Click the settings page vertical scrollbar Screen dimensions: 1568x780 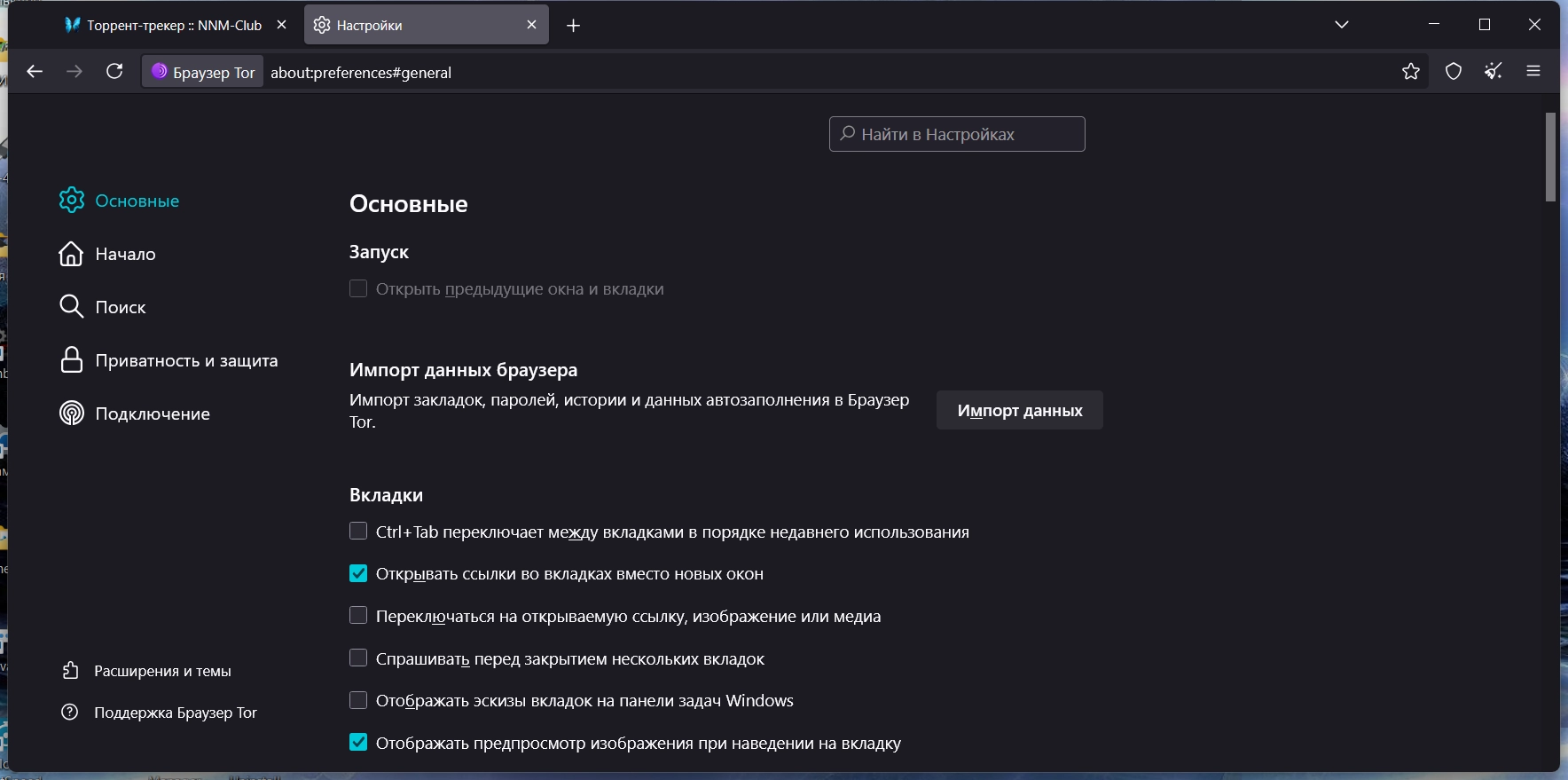(x=1551, y=158)
